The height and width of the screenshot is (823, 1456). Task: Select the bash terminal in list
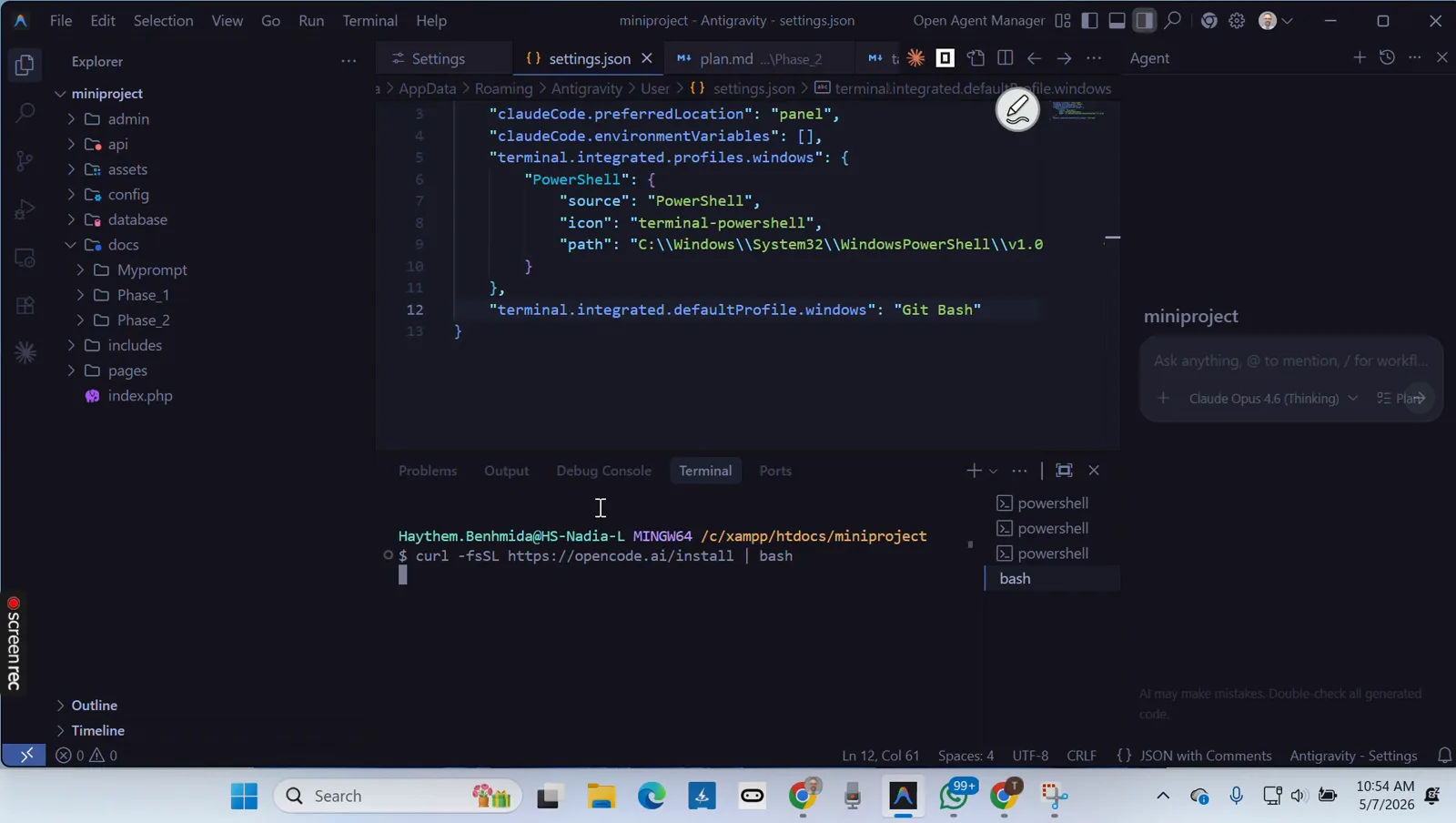1052,579
